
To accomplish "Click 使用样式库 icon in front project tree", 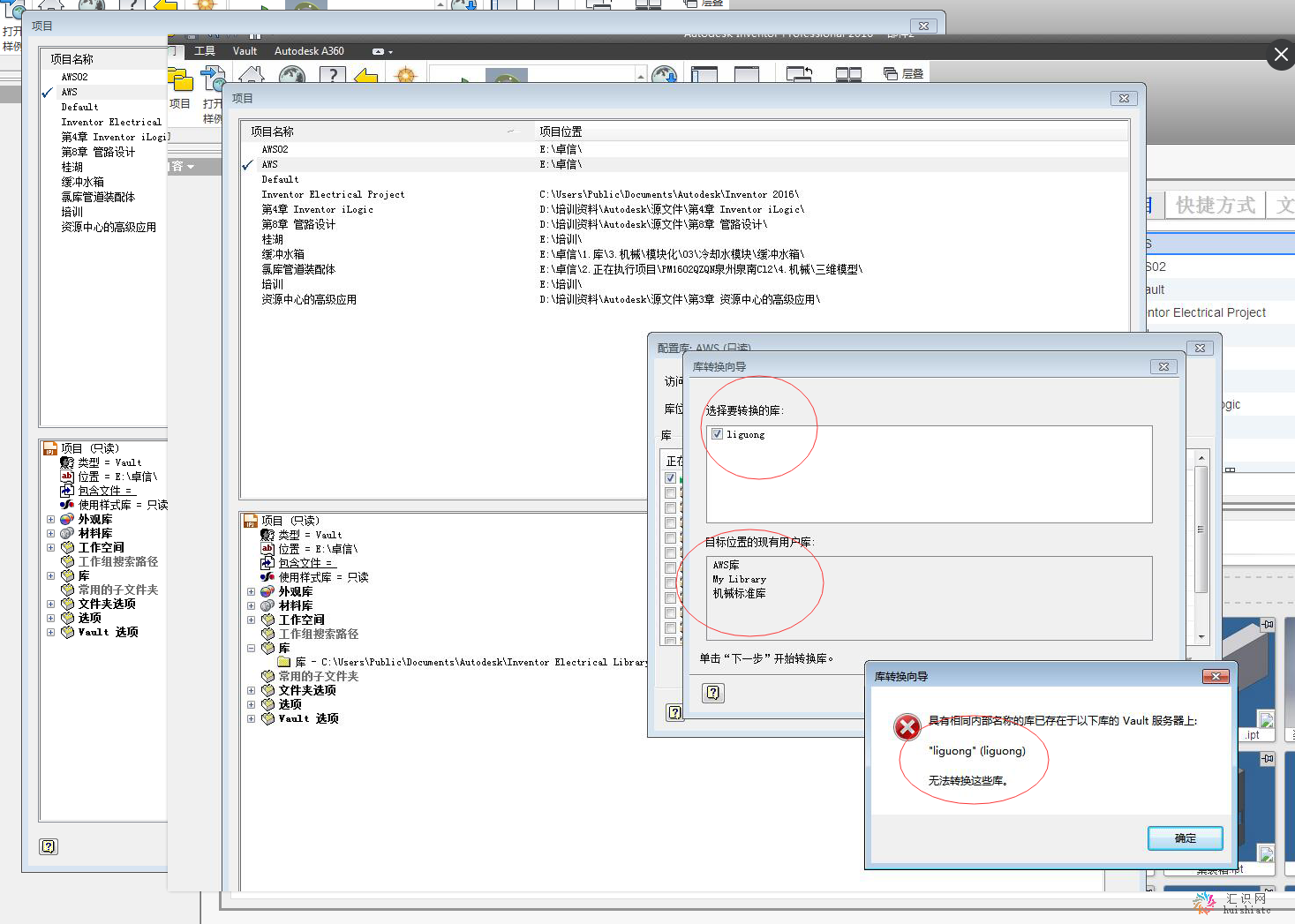I will click(267, 577).
